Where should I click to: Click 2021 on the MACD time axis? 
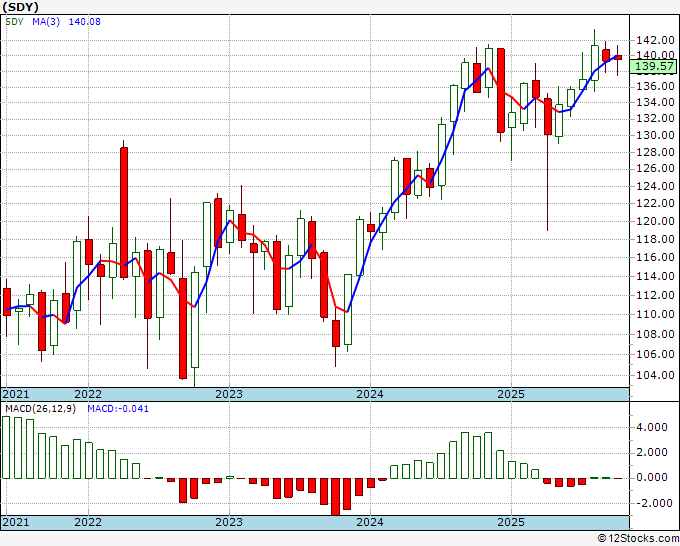tap(16, 522)
